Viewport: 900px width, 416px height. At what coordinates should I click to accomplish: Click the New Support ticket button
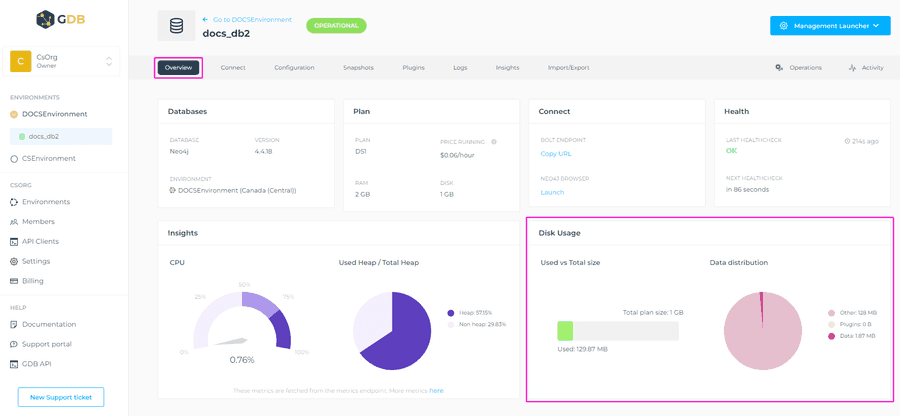pos(61,397)
